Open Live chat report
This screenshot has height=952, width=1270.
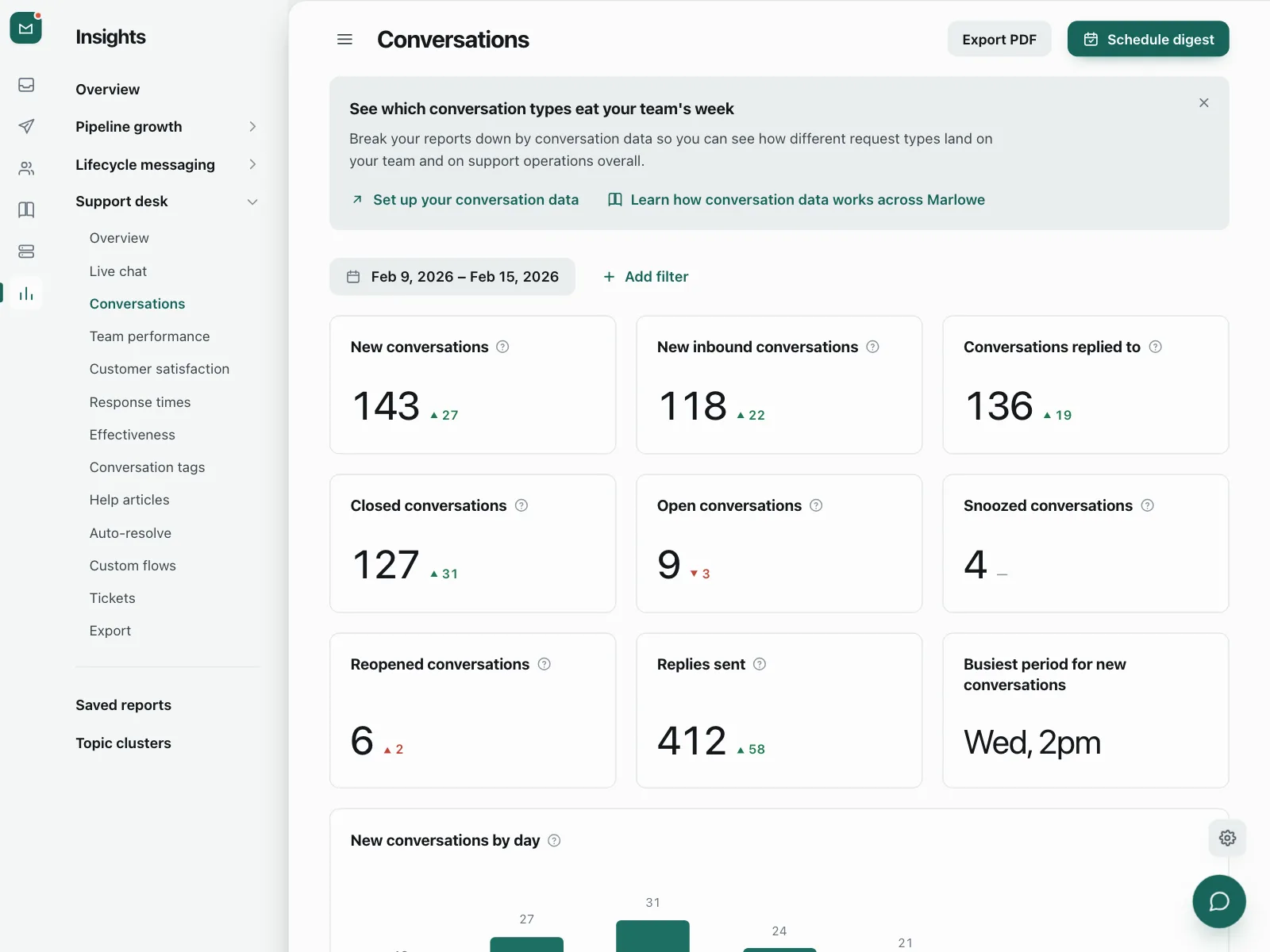[118, 271]
